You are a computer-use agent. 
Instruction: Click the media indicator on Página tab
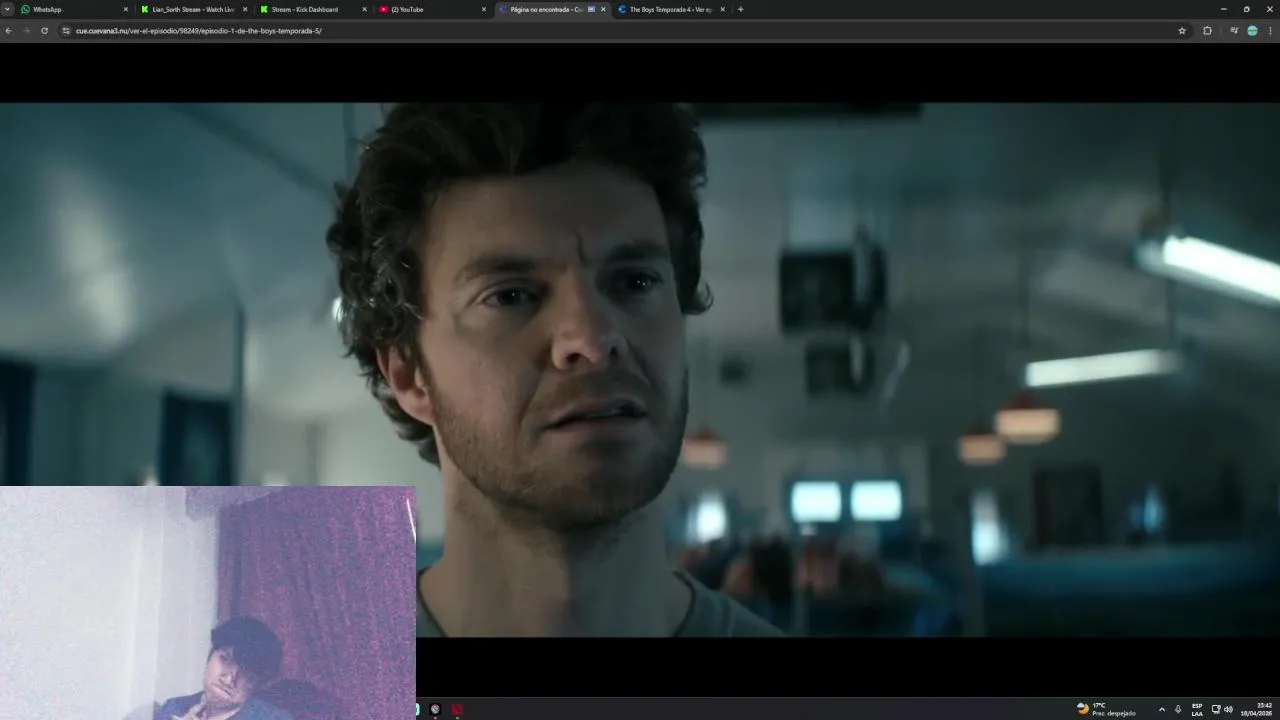tap(591, 9)
